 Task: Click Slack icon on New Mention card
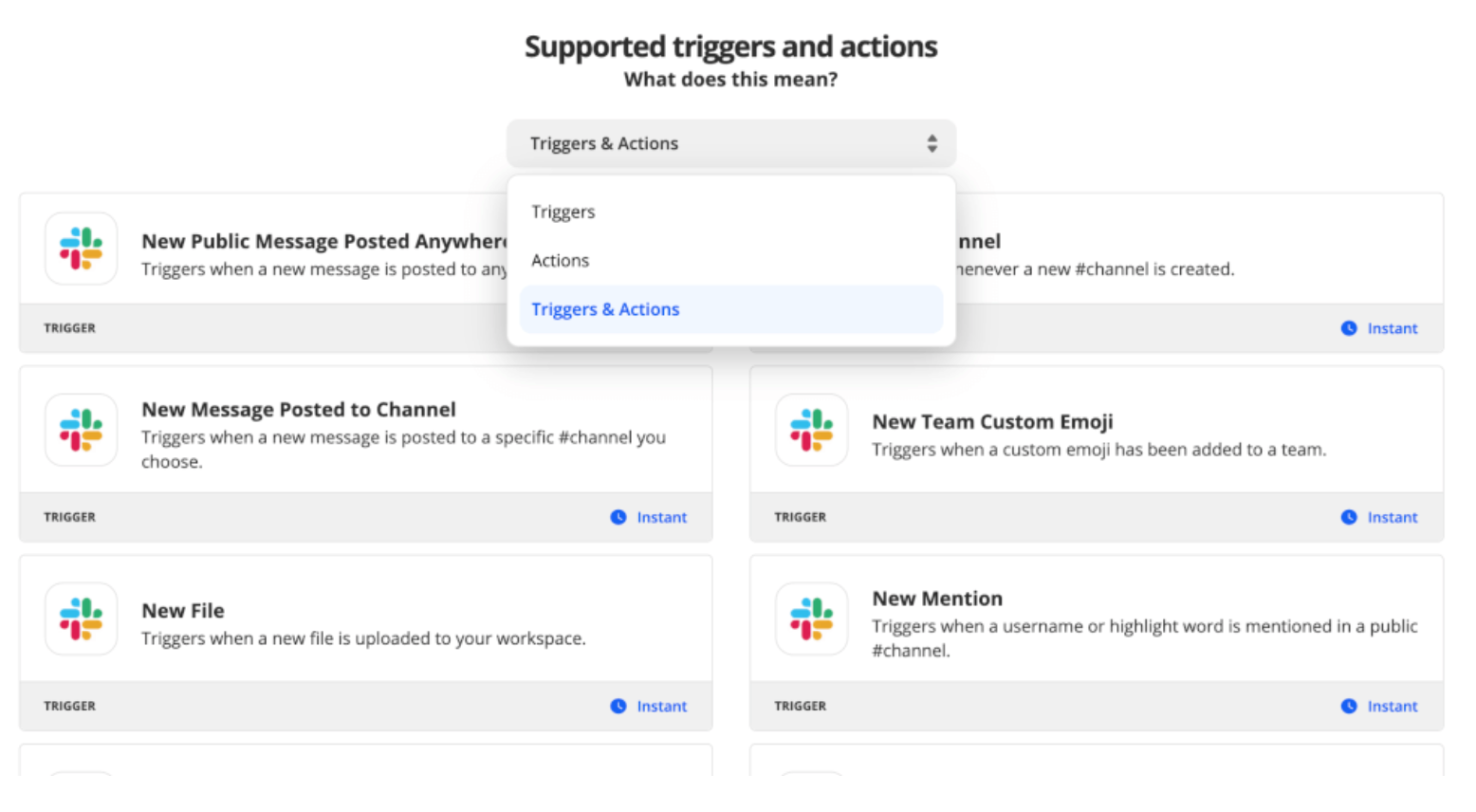[812, 618]
